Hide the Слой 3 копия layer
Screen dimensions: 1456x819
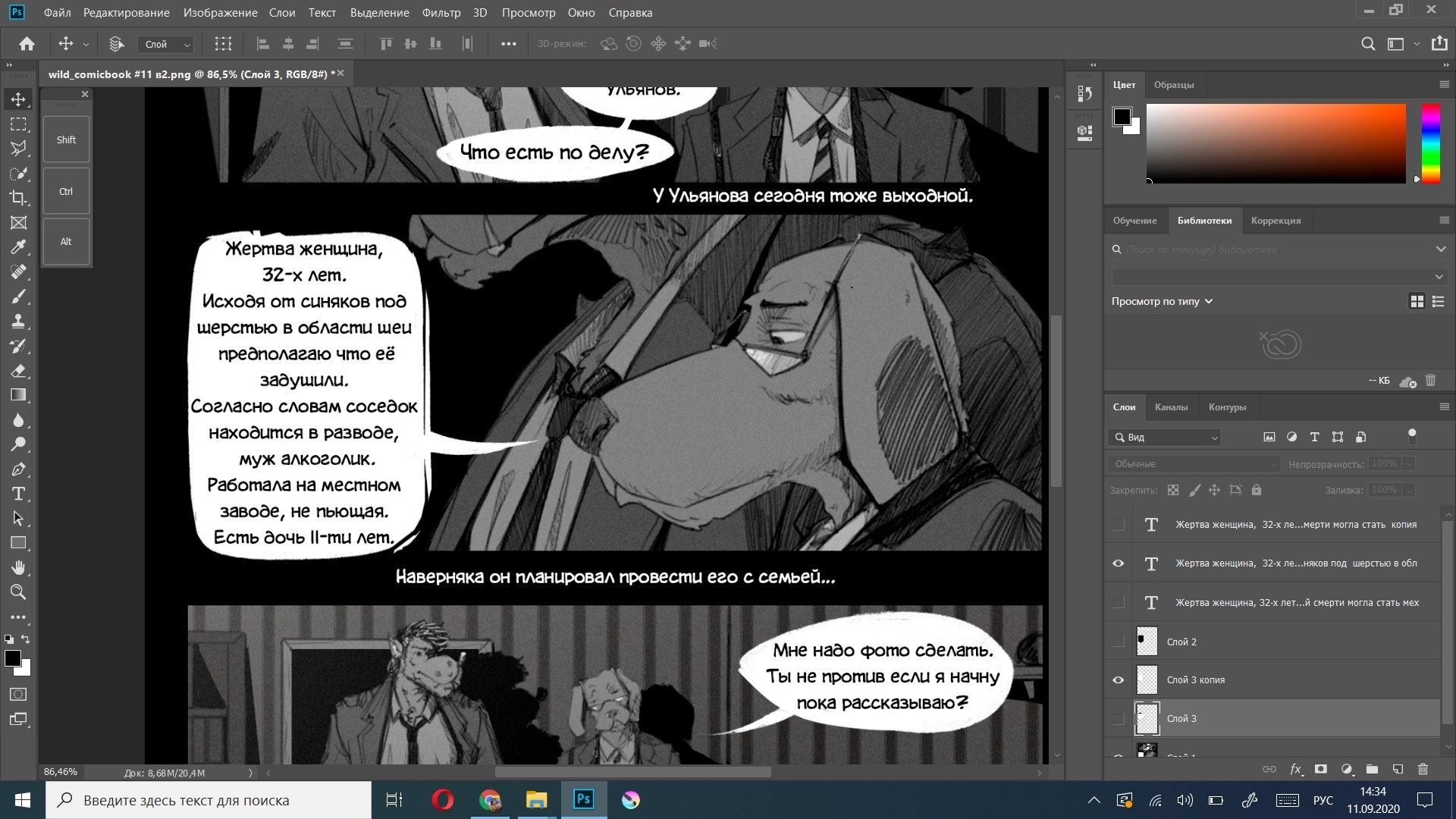coord(1118,680)
